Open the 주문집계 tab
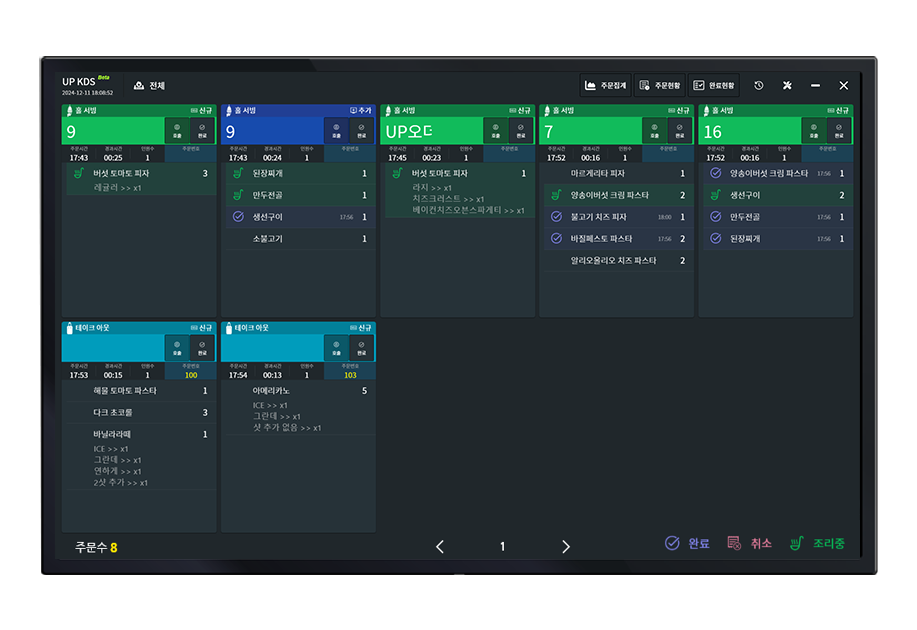917x630 pixels. 606,86
